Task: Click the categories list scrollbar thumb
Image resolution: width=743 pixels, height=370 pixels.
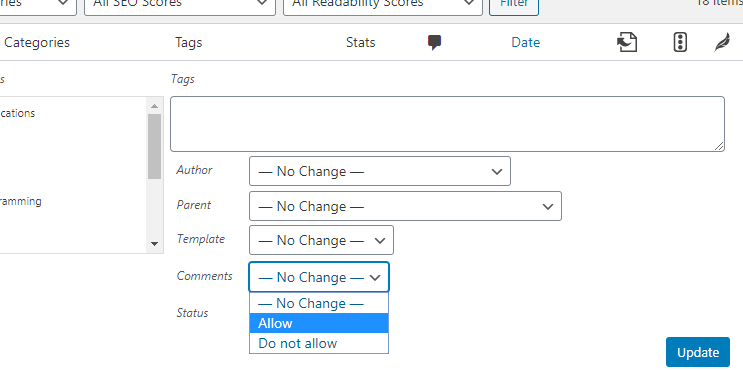Action: (x=154, y=146)
